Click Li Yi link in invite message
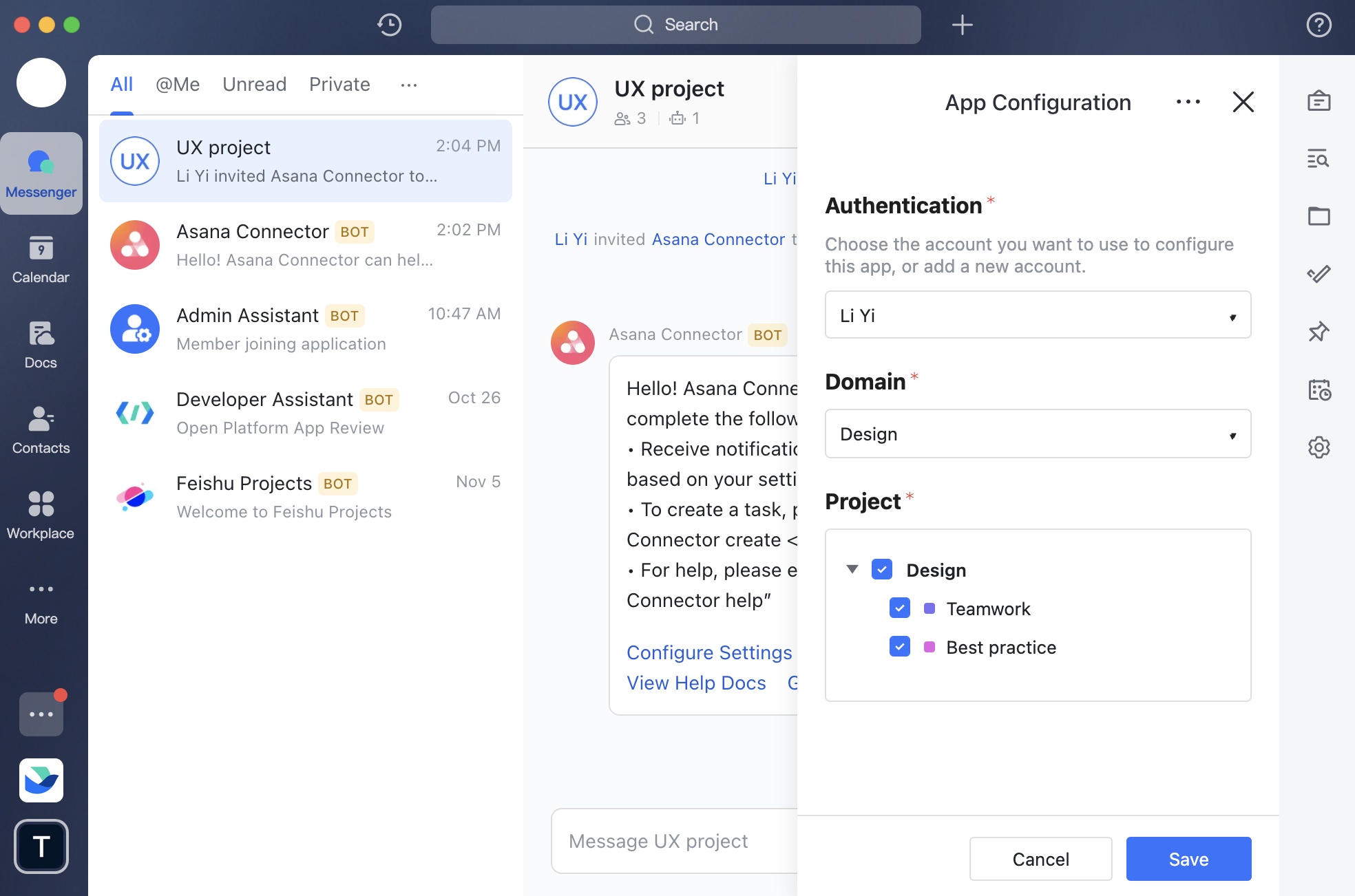Screen dimensions: 1355x896 tap(571, 239)
